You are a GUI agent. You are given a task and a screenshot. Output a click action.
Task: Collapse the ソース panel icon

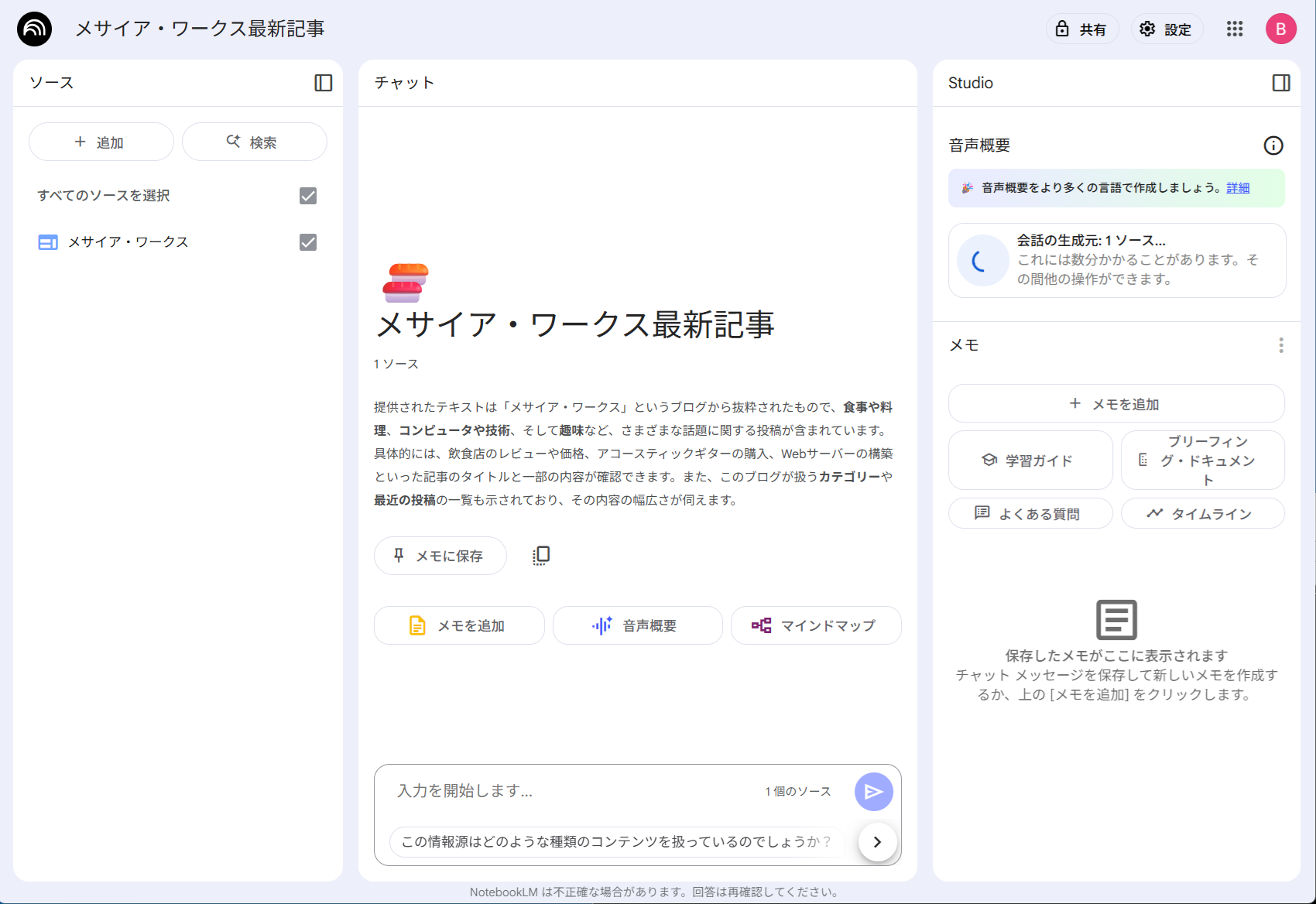click(x=324, y=83)
